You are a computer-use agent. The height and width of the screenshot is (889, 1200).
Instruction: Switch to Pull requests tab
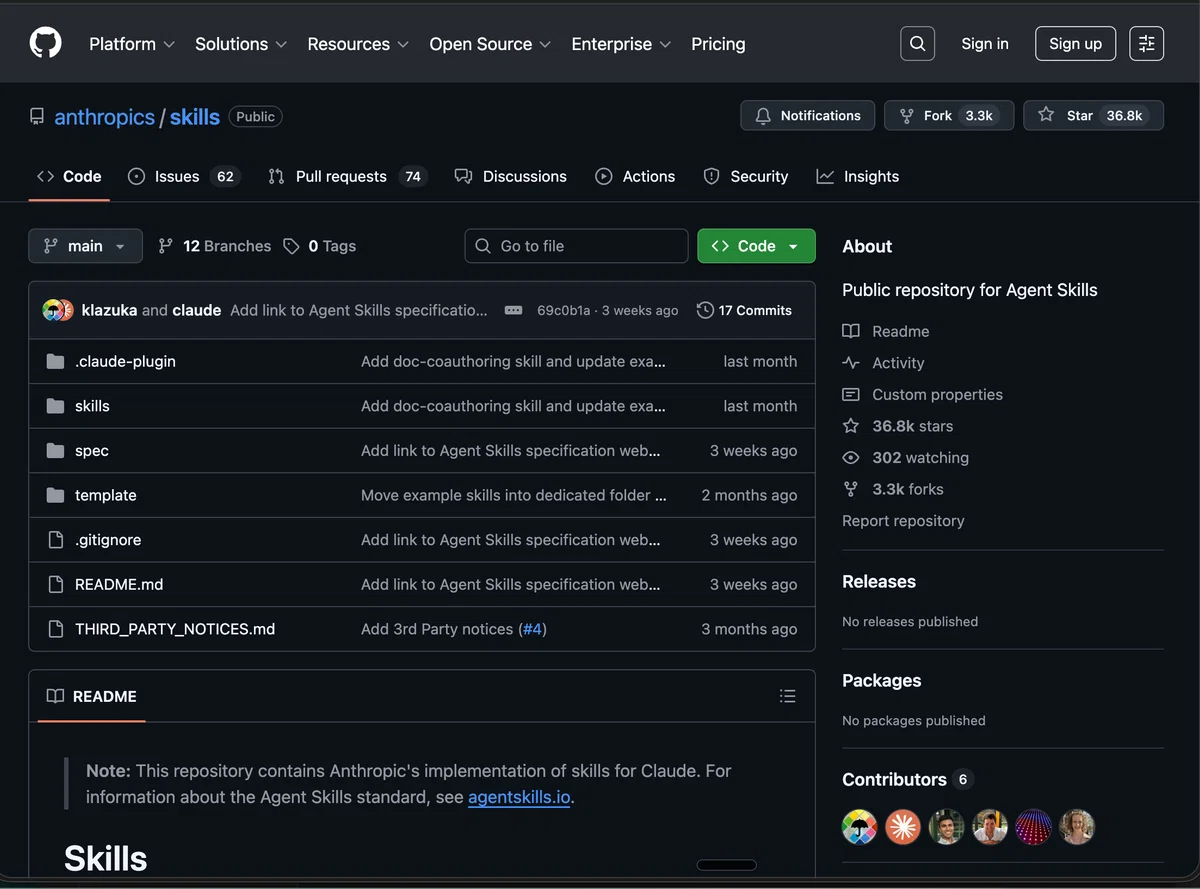(347, 176)
